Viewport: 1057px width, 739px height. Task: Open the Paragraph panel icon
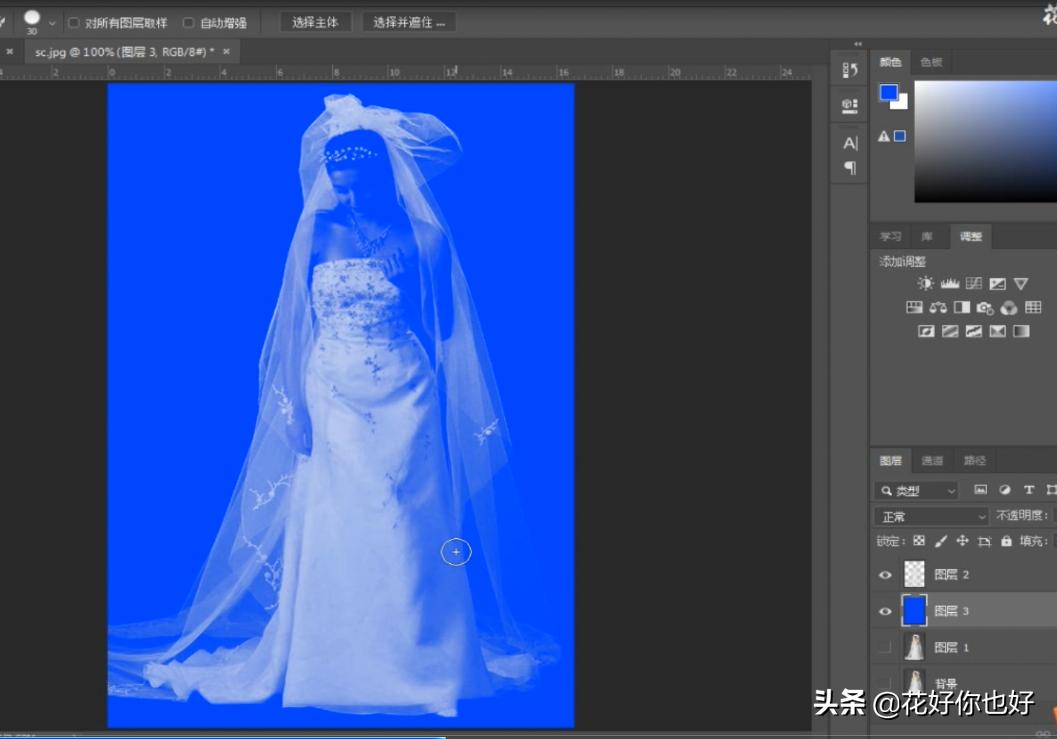click(x=850, y=168)
